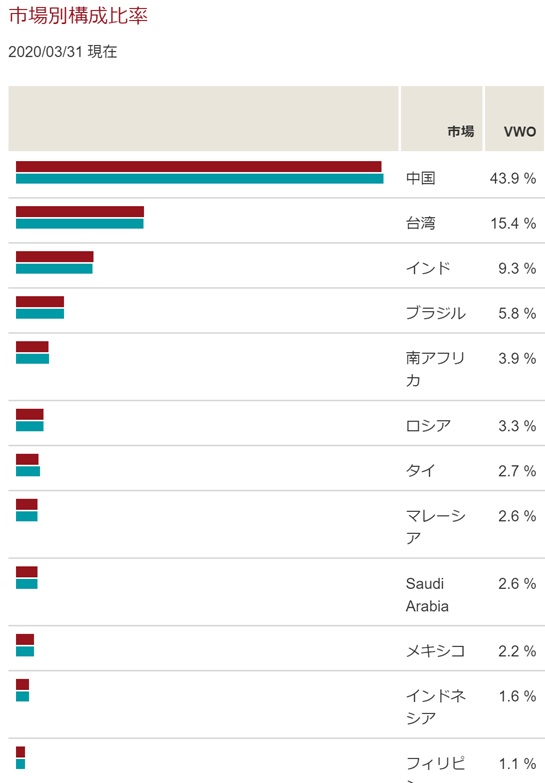
Task: Click the 市場 column header
Action: [x=460, y=131]
